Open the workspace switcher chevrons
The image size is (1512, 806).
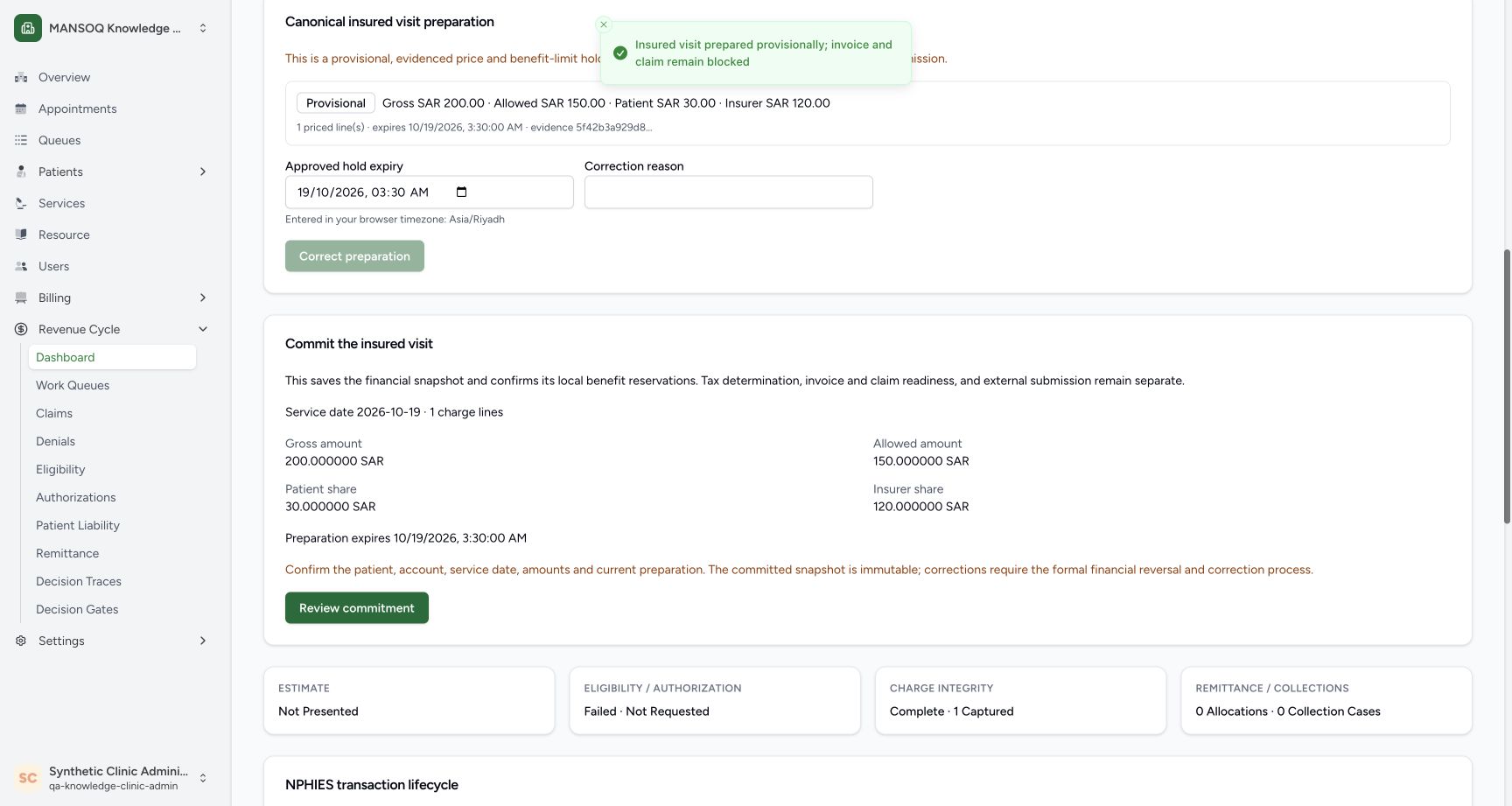click(x=203, y=28)
